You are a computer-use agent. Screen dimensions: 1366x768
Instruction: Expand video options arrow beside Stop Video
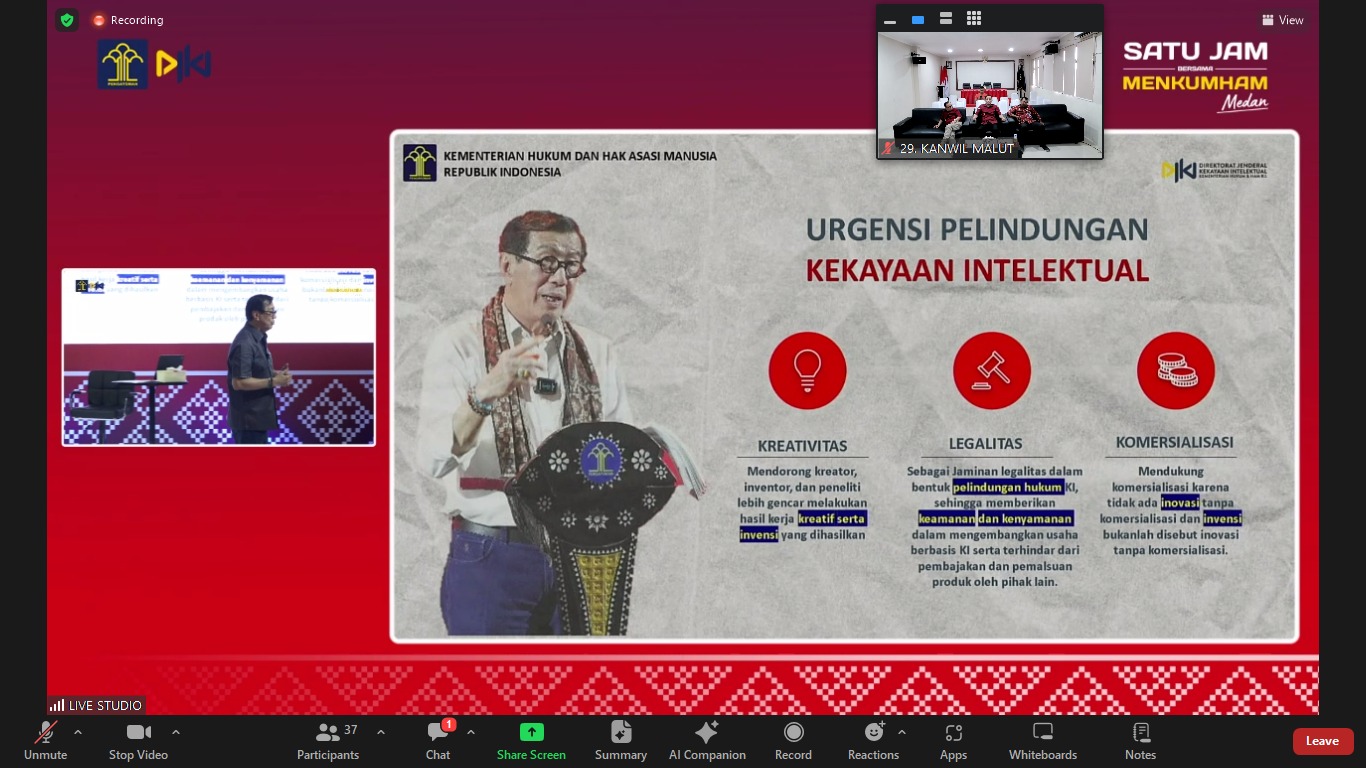point(176,732)
